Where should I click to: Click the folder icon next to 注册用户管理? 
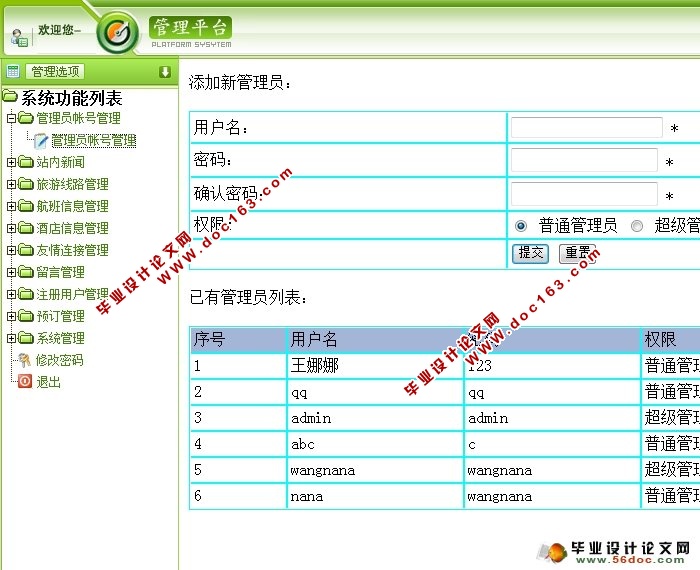pyautogui.click(x=26, y=294)
